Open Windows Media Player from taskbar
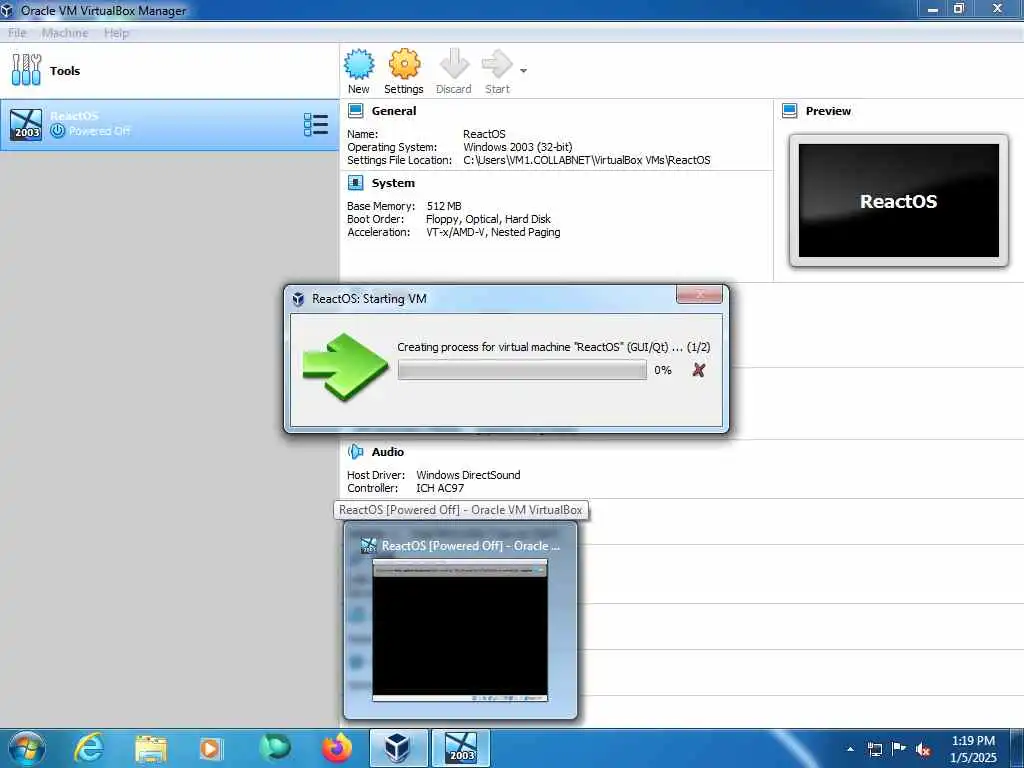Image resolution: width=1024 pixels, height=768 pixels. click(210, 748)
